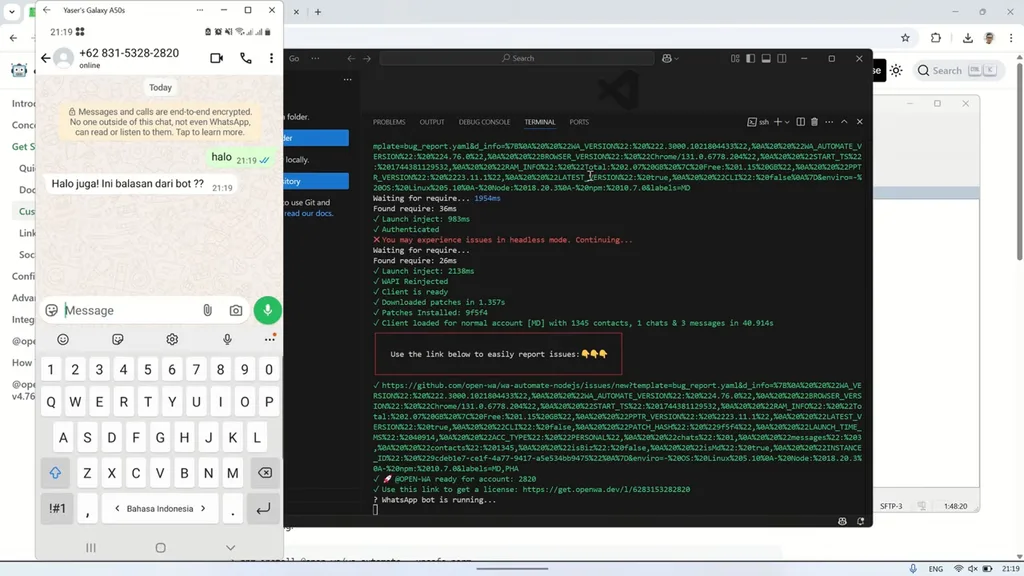Tap the Message text field
Screen dimensions: 1024x576
(129, 310)
